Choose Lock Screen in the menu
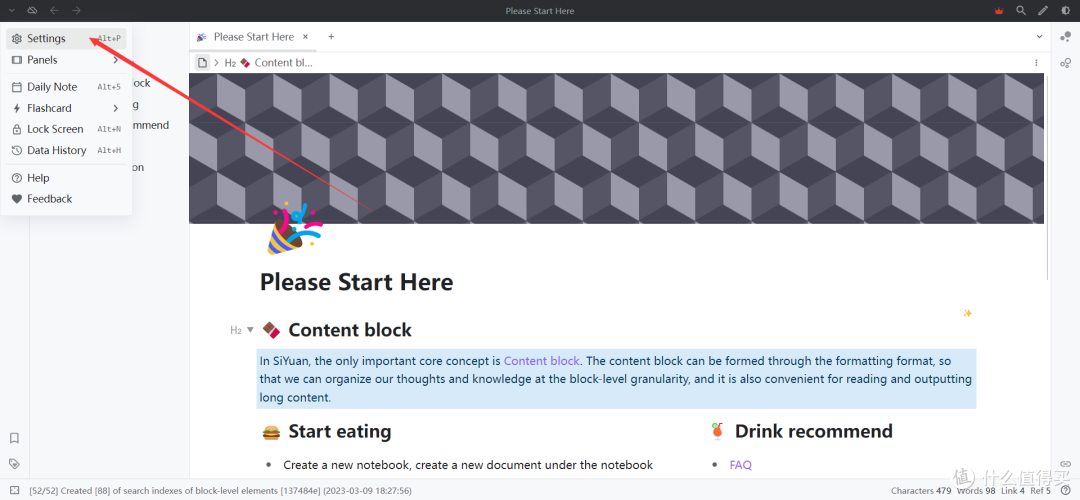Screen dimensions: 1080x500 (66, 129)
